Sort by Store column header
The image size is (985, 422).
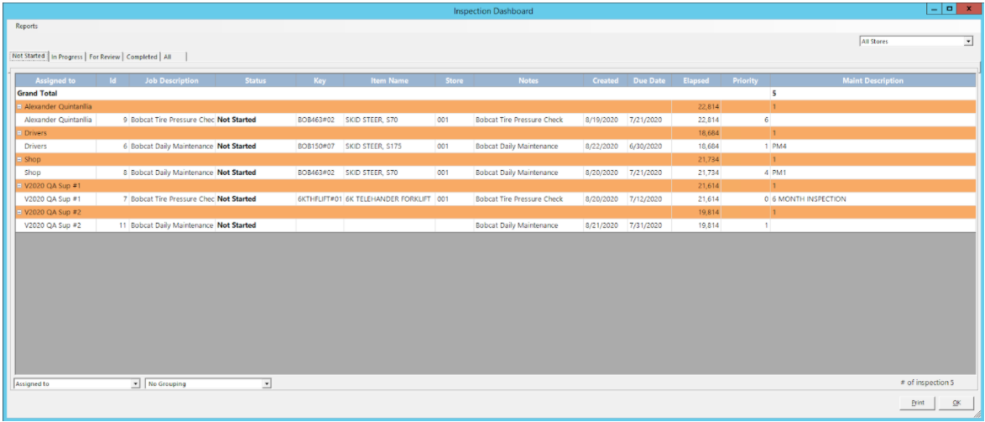pos(454,81)
